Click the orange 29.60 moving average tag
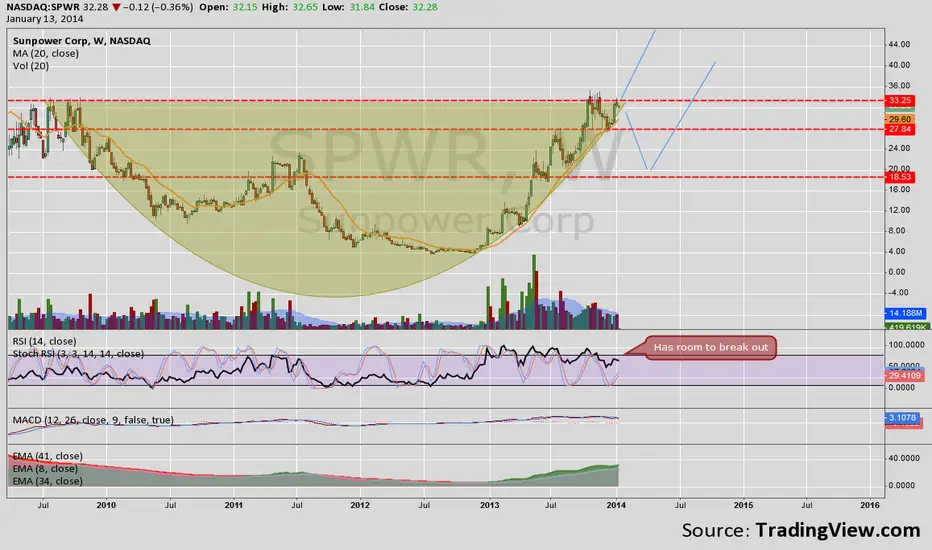Image resolution: width=932 pixels, height=550 pixels. click(x=899, y=120)
